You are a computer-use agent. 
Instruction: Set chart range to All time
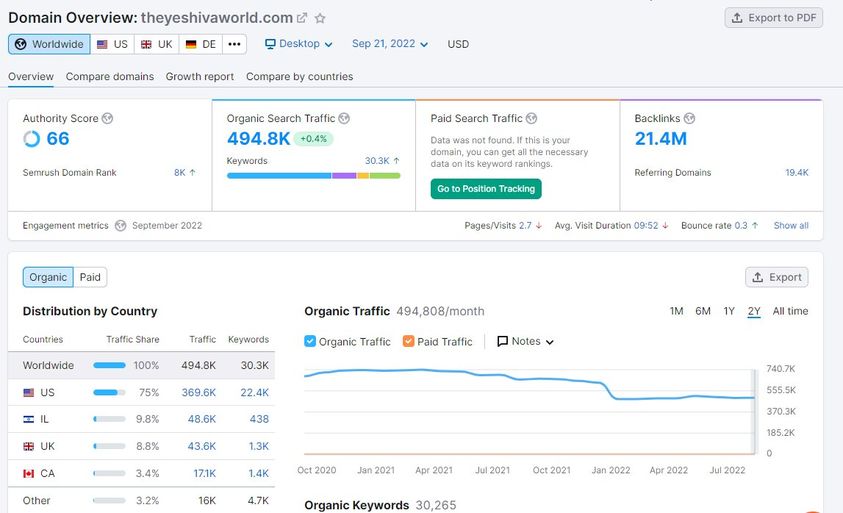790,311
